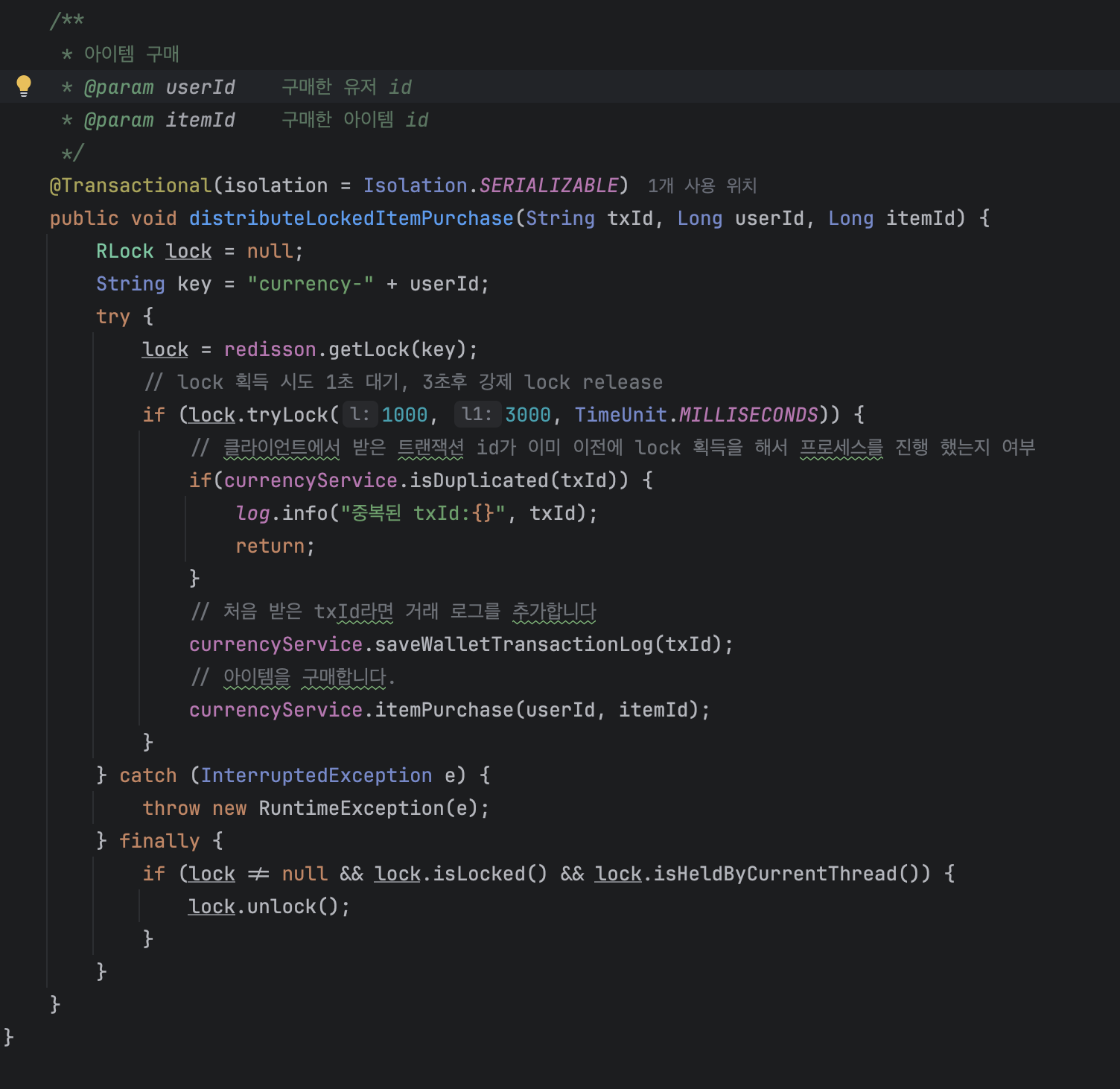Click the 'l:' parameter hint inlay

(x=360, y=414)
